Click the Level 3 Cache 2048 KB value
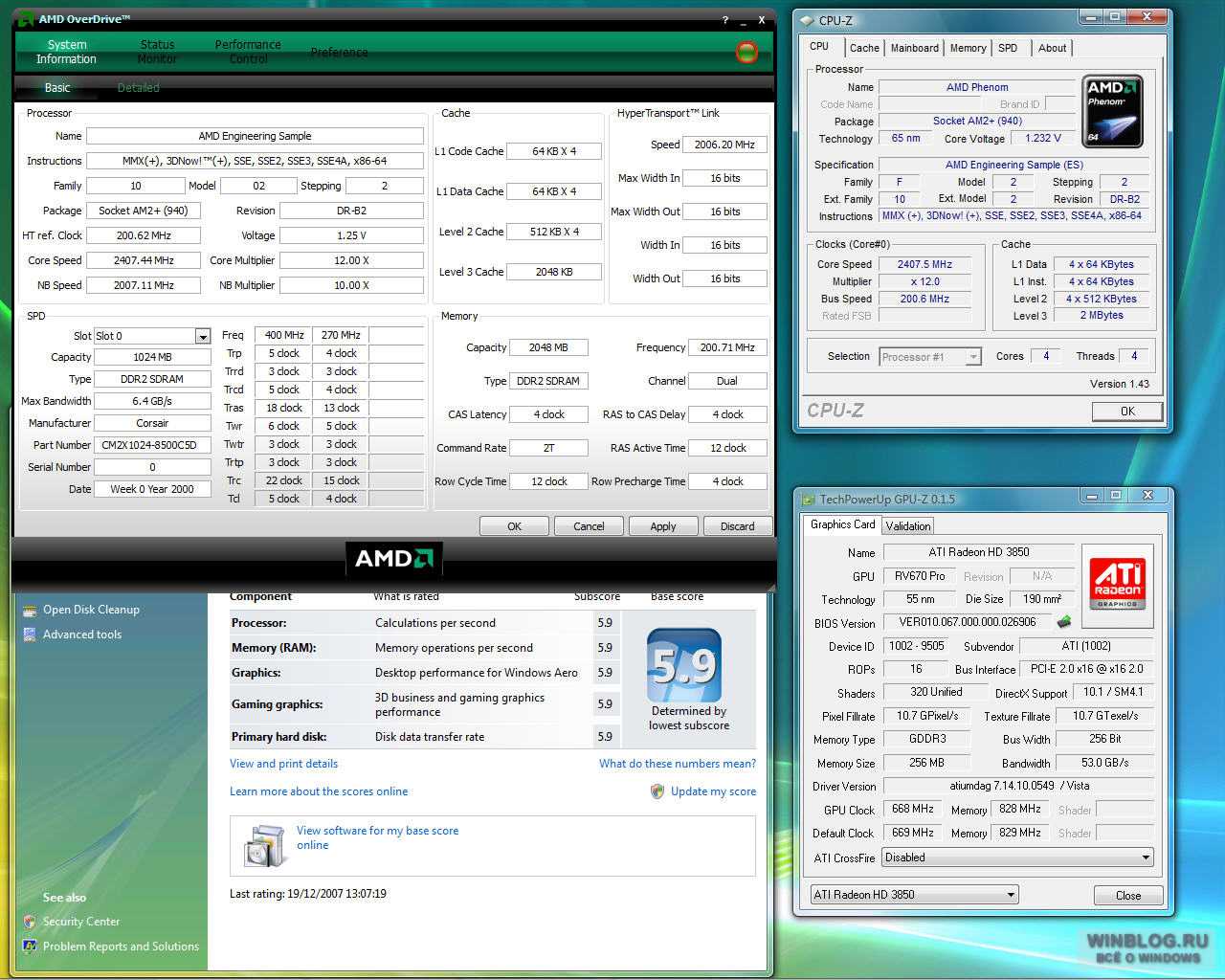The width and height of the screenshot is (1225, 980). coord(553,272)
